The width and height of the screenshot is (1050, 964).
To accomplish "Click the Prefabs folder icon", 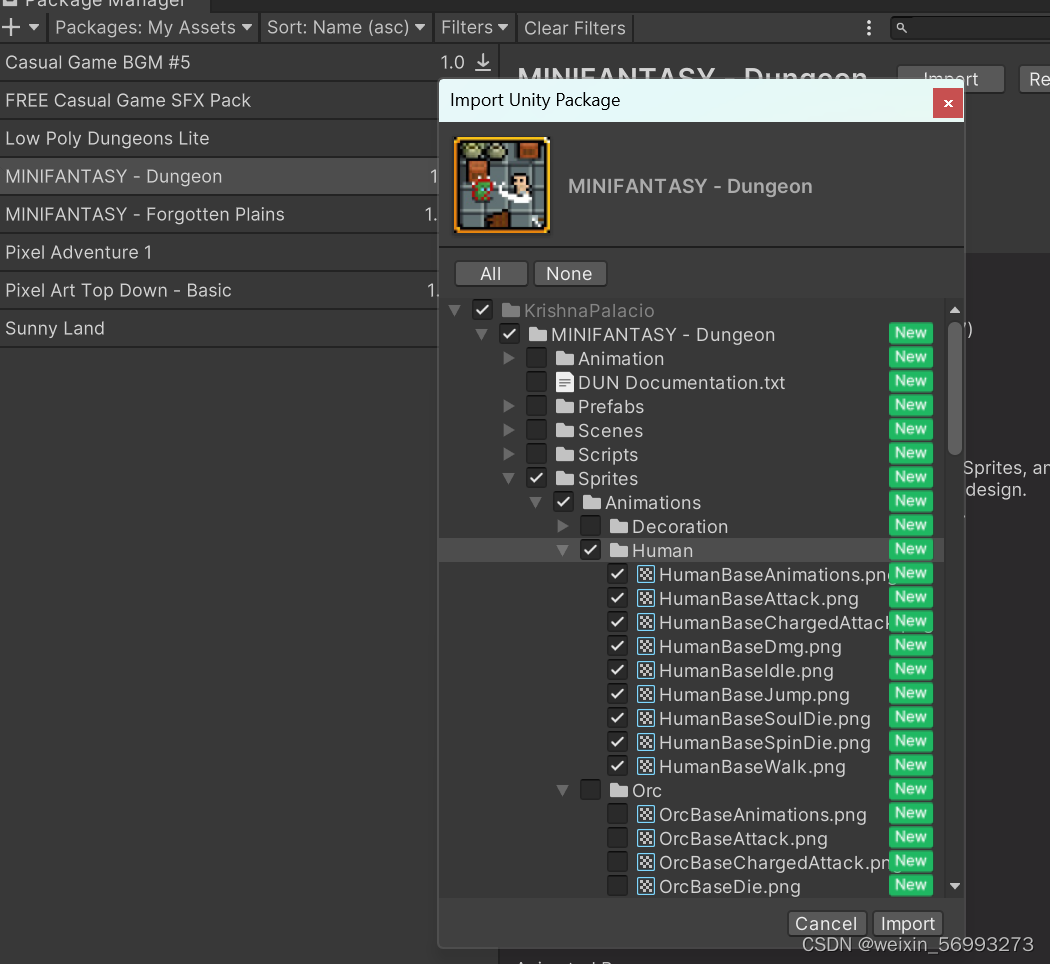I will pos(565,406).
